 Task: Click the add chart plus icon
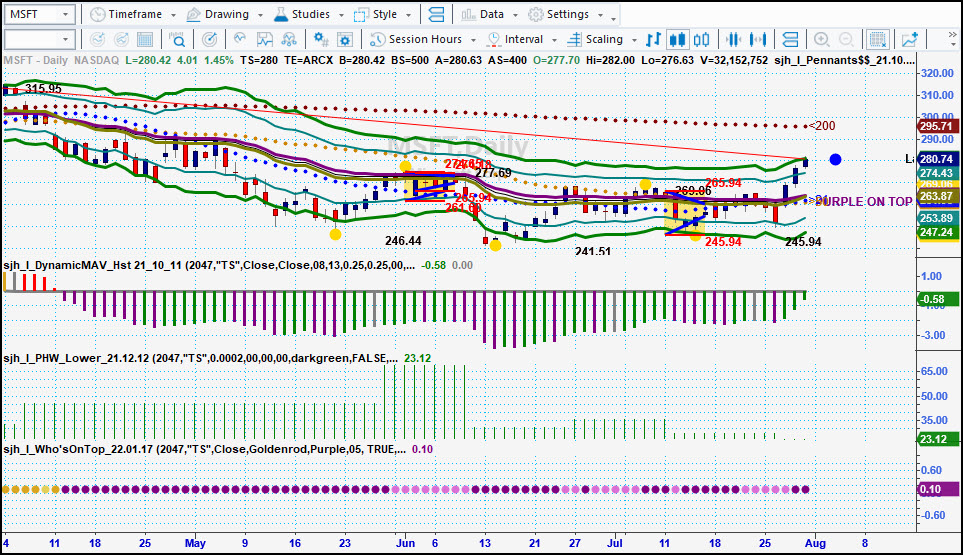[910, 39]
